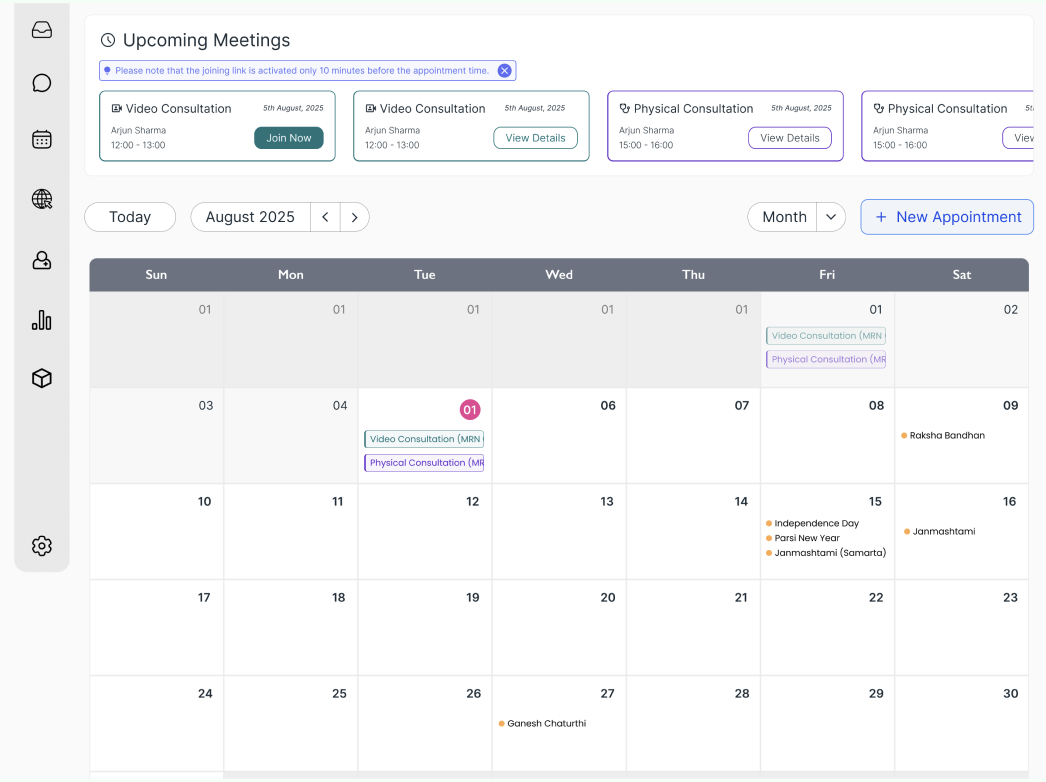Open the bar chart analytics icon
The width and height of the screenshot is (1046, 782).
[x=42, y=320]
